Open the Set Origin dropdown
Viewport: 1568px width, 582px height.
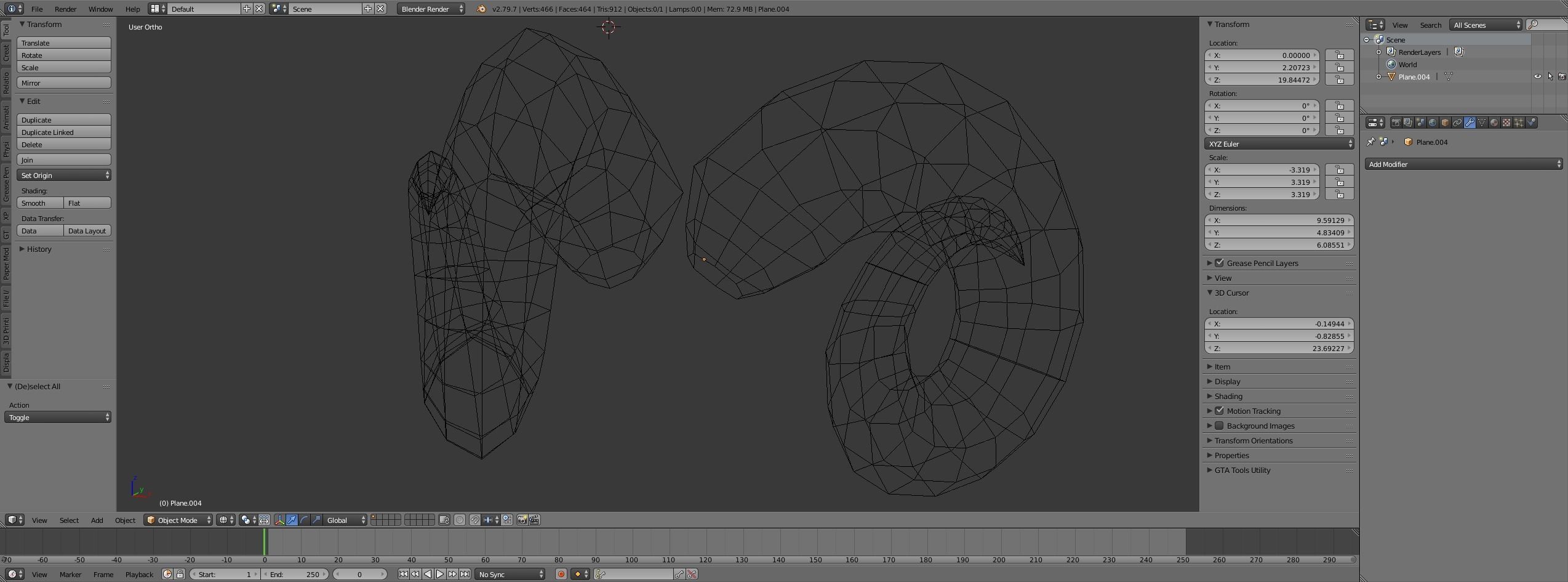click(64, 176)
